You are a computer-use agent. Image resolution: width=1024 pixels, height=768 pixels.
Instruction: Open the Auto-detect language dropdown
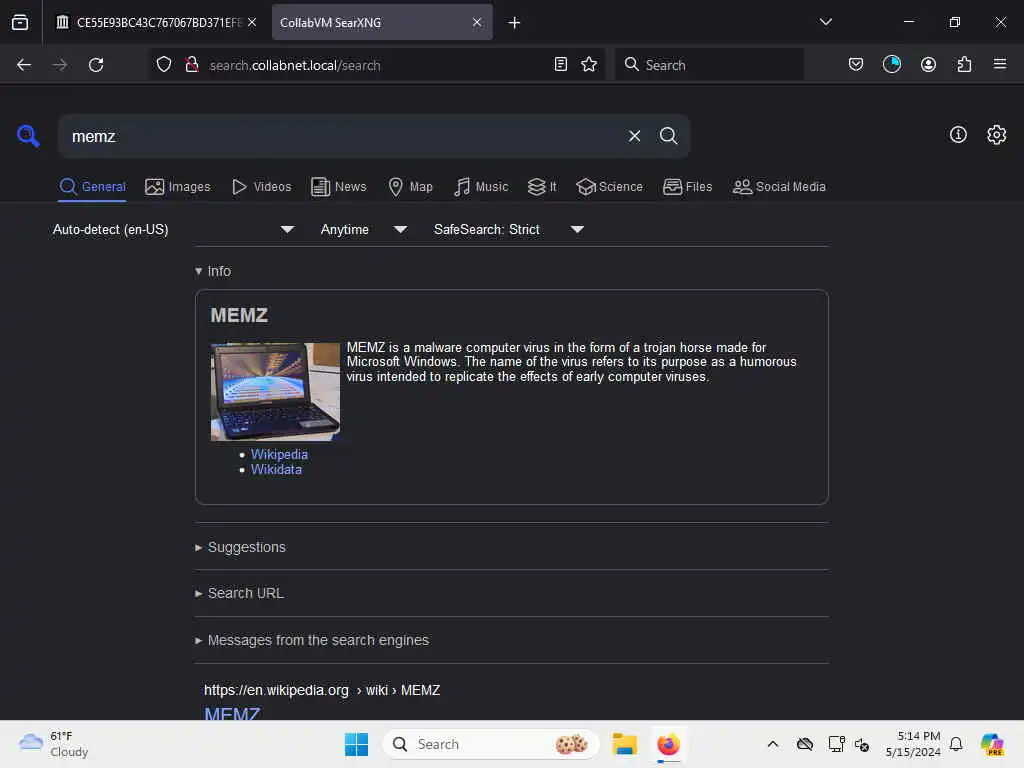[173, 229]
